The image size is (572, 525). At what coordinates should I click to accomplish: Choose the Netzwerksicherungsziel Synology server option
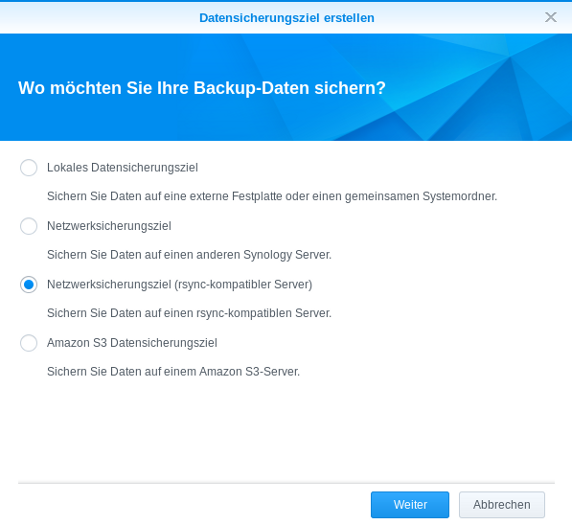(x=28, y=226)
